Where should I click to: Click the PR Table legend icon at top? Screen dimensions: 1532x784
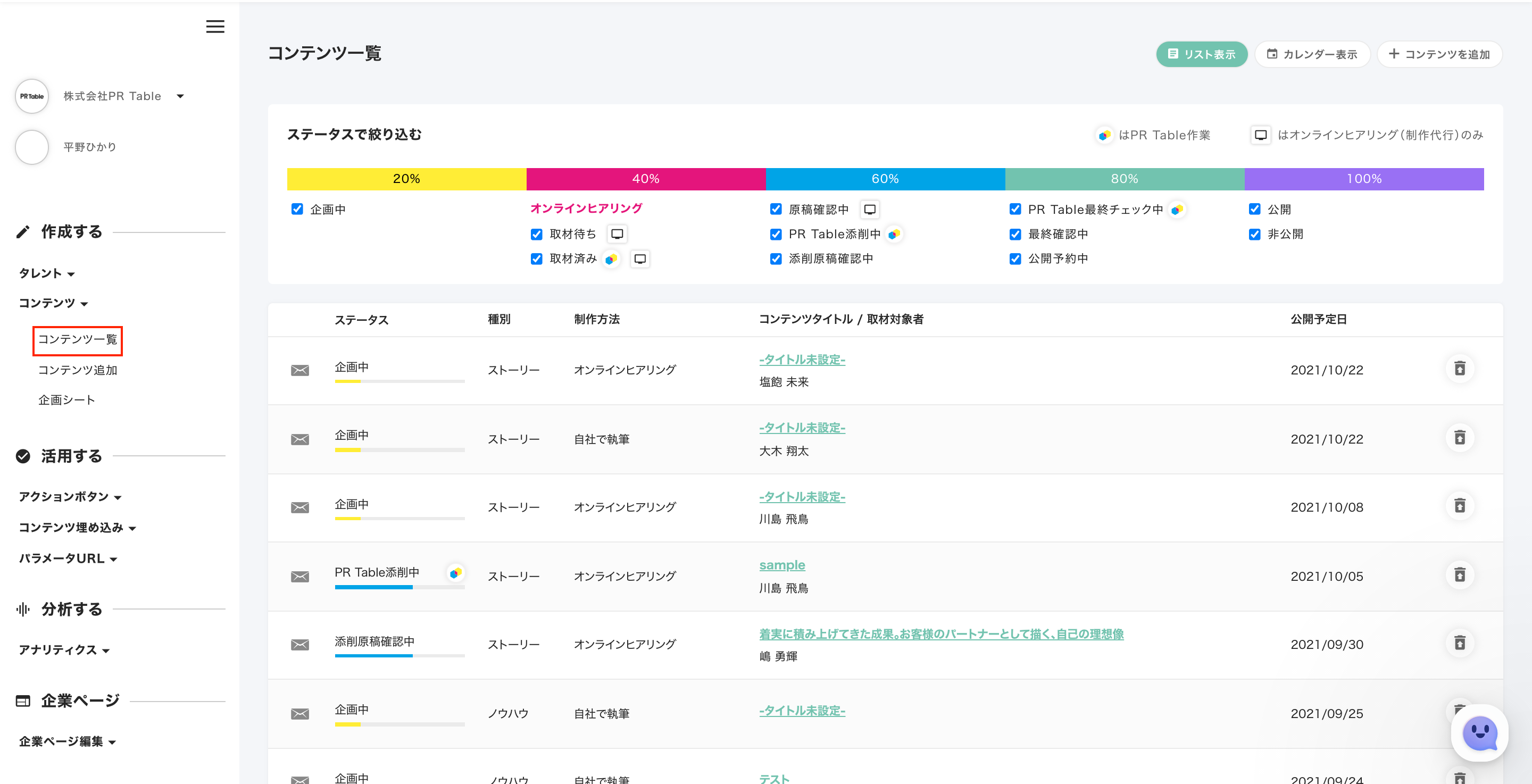(x=1104, y=135)
